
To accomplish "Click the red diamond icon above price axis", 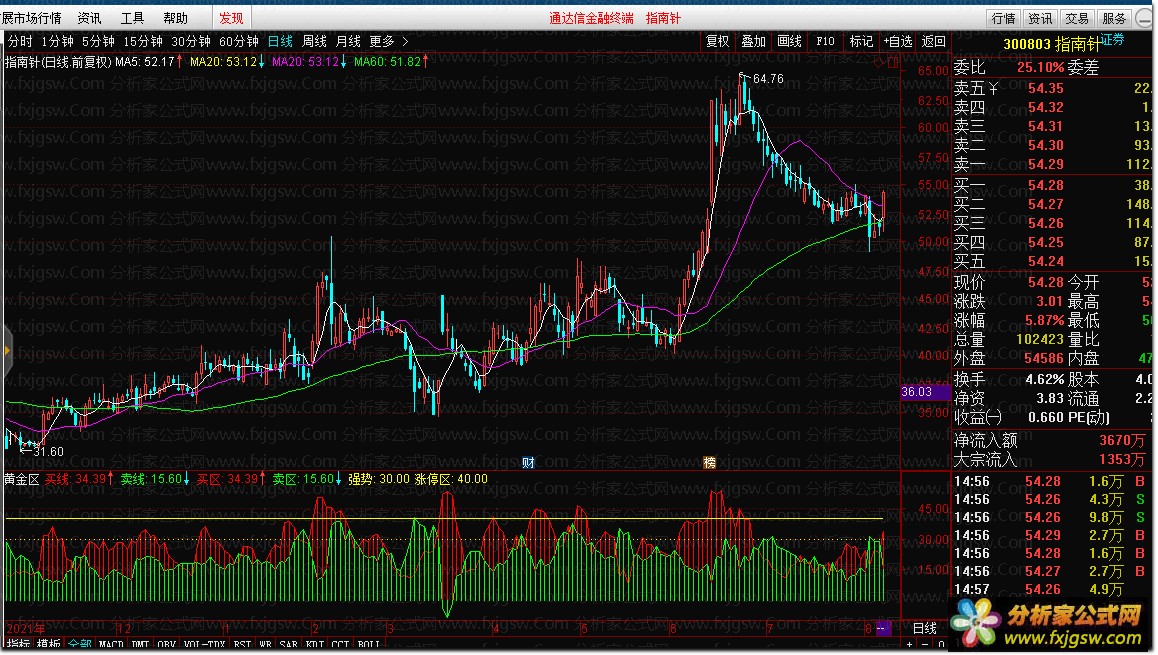I will [878, 63].
